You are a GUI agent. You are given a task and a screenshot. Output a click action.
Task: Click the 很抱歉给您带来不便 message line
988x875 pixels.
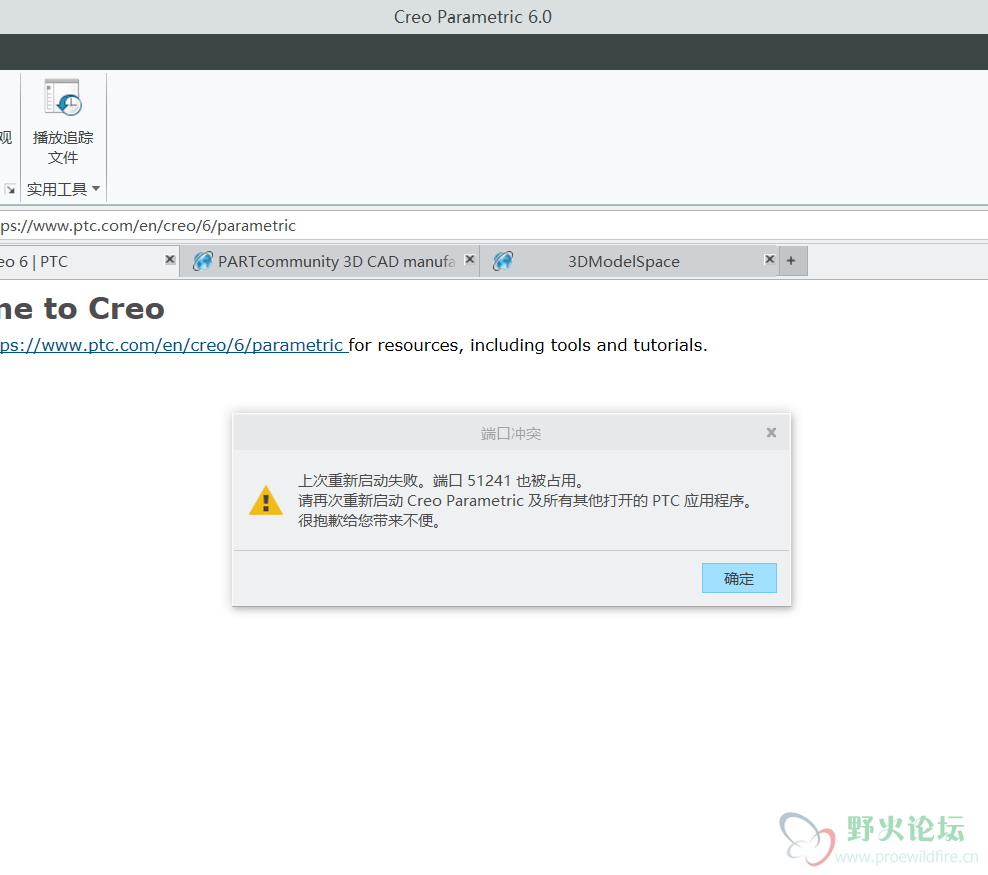(370, 521)
